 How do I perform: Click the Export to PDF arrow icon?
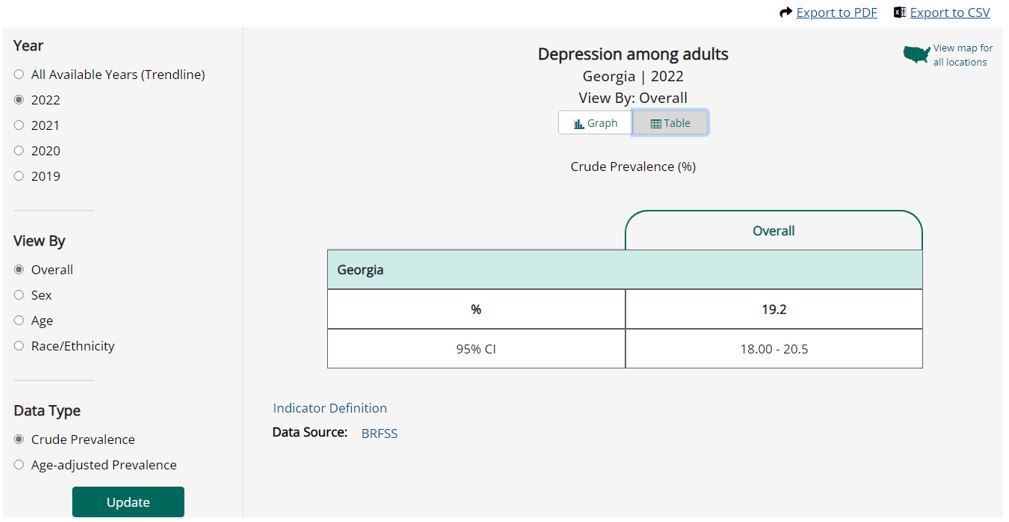click(786, 13)
